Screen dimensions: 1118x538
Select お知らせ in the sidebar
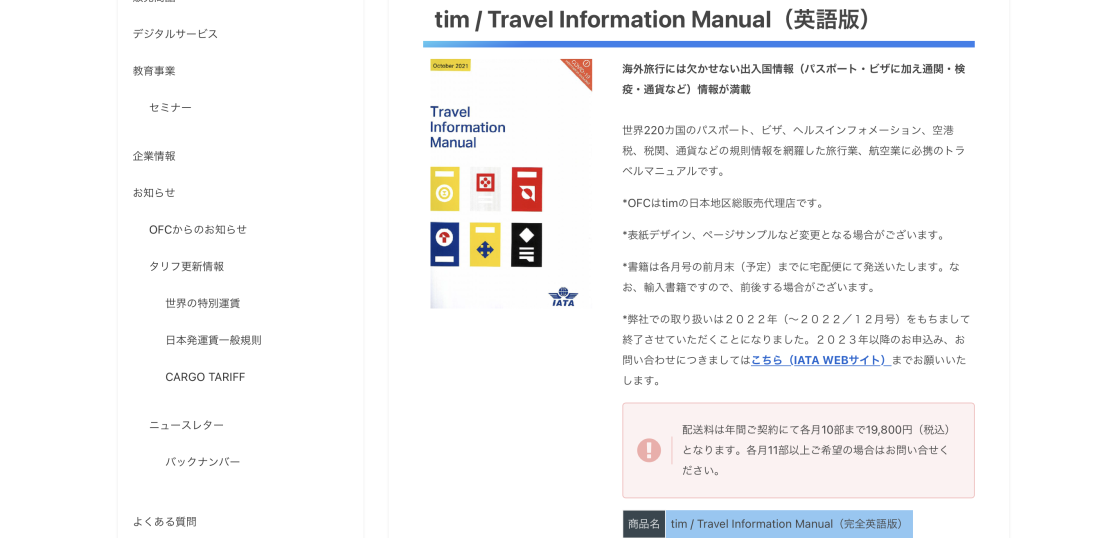(154, 193)
